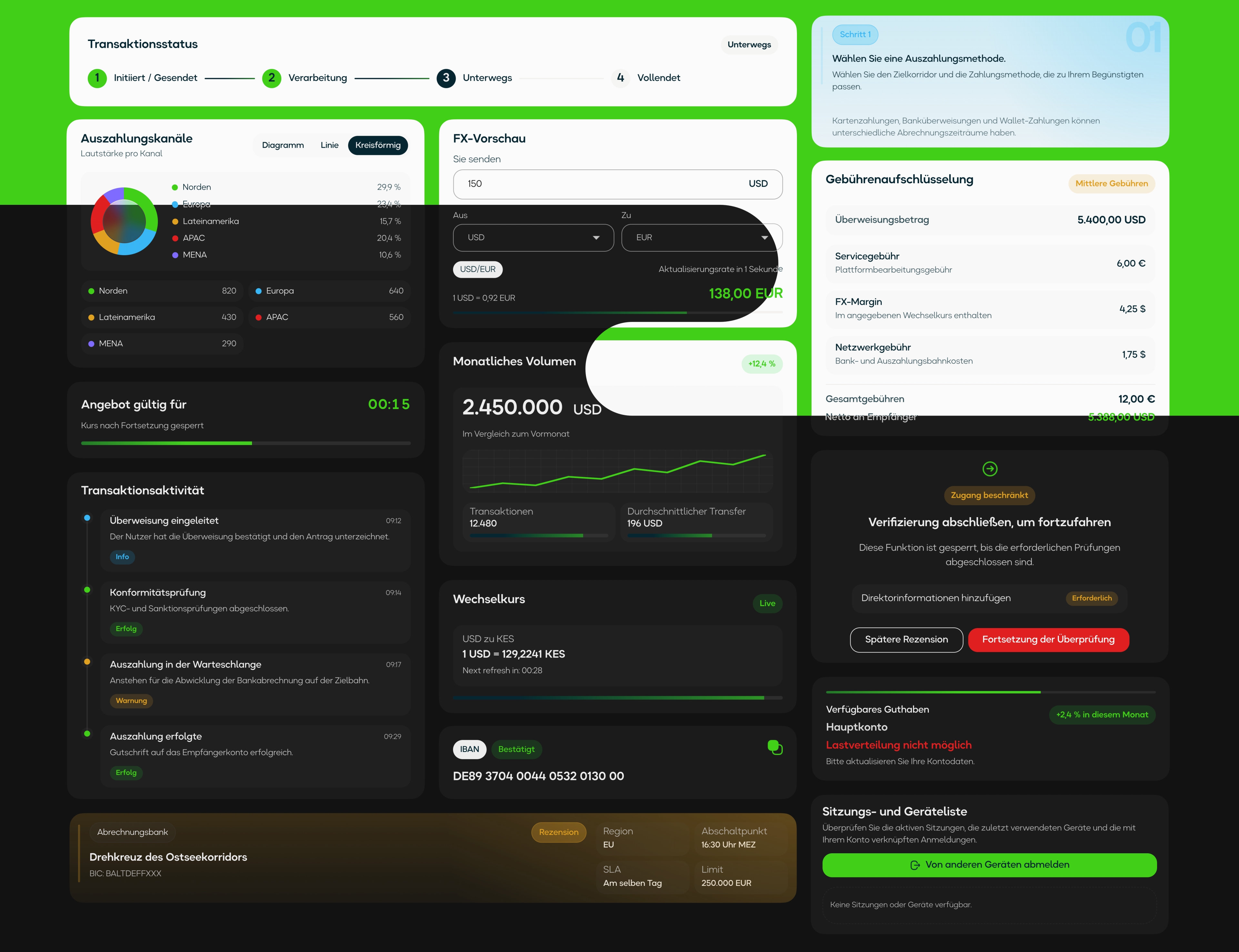The width and height of the screenshot is (1239, 952).
Task: Click the Unterwegs status badge
Action: tap(749, 45)
